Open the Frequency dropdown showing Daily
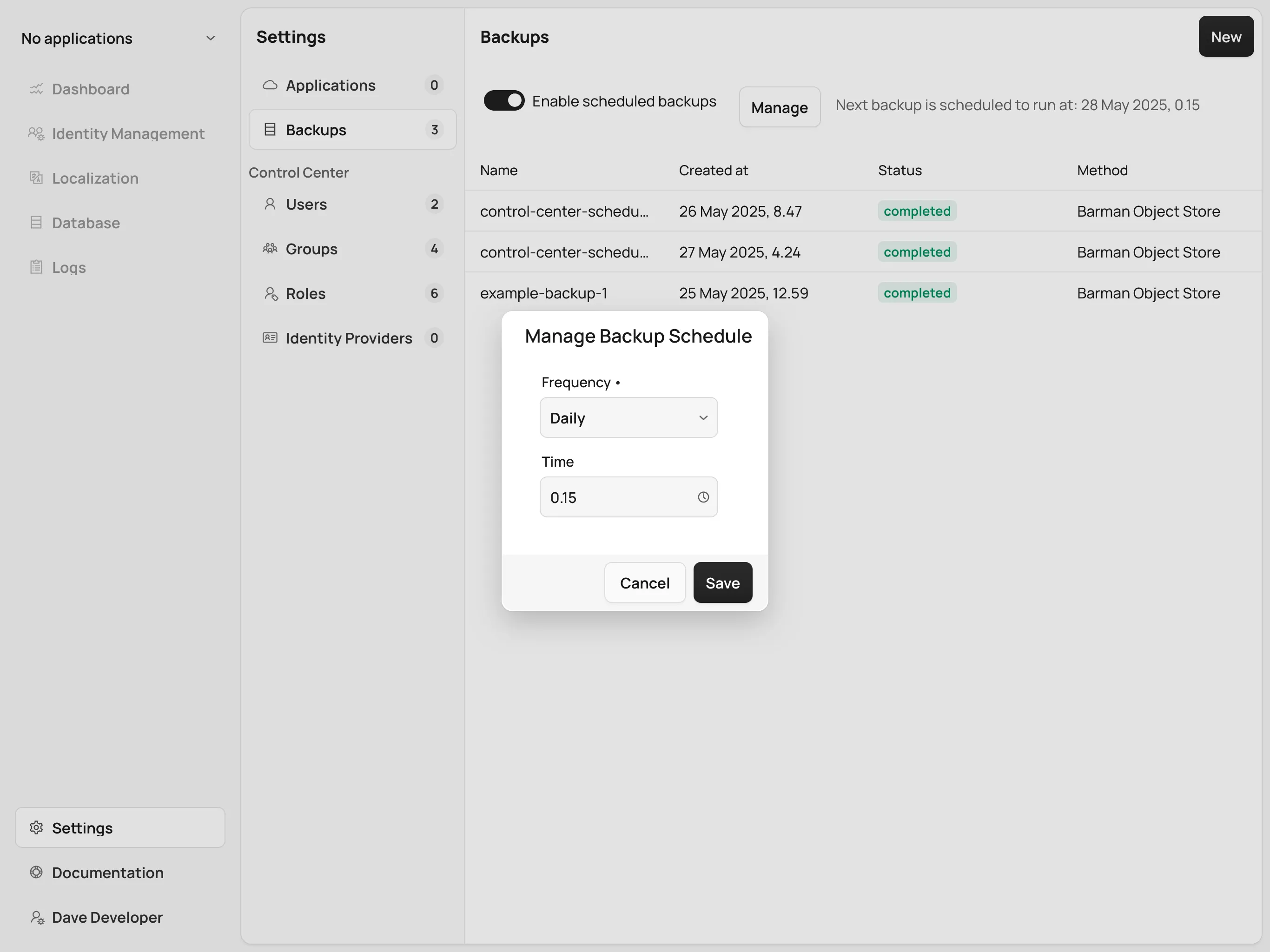 (628, 417)
